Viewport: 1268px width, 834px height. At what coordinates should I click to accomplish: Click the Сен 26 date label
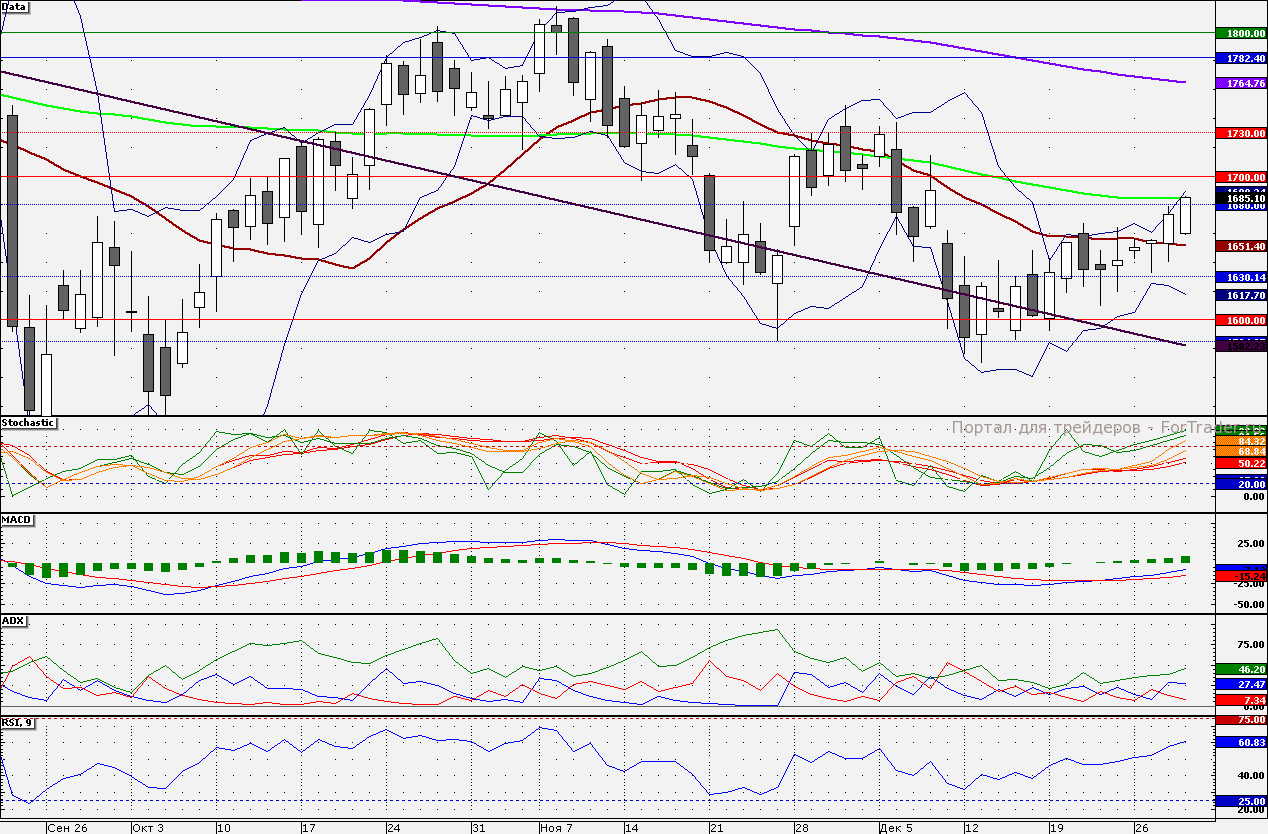68,828
